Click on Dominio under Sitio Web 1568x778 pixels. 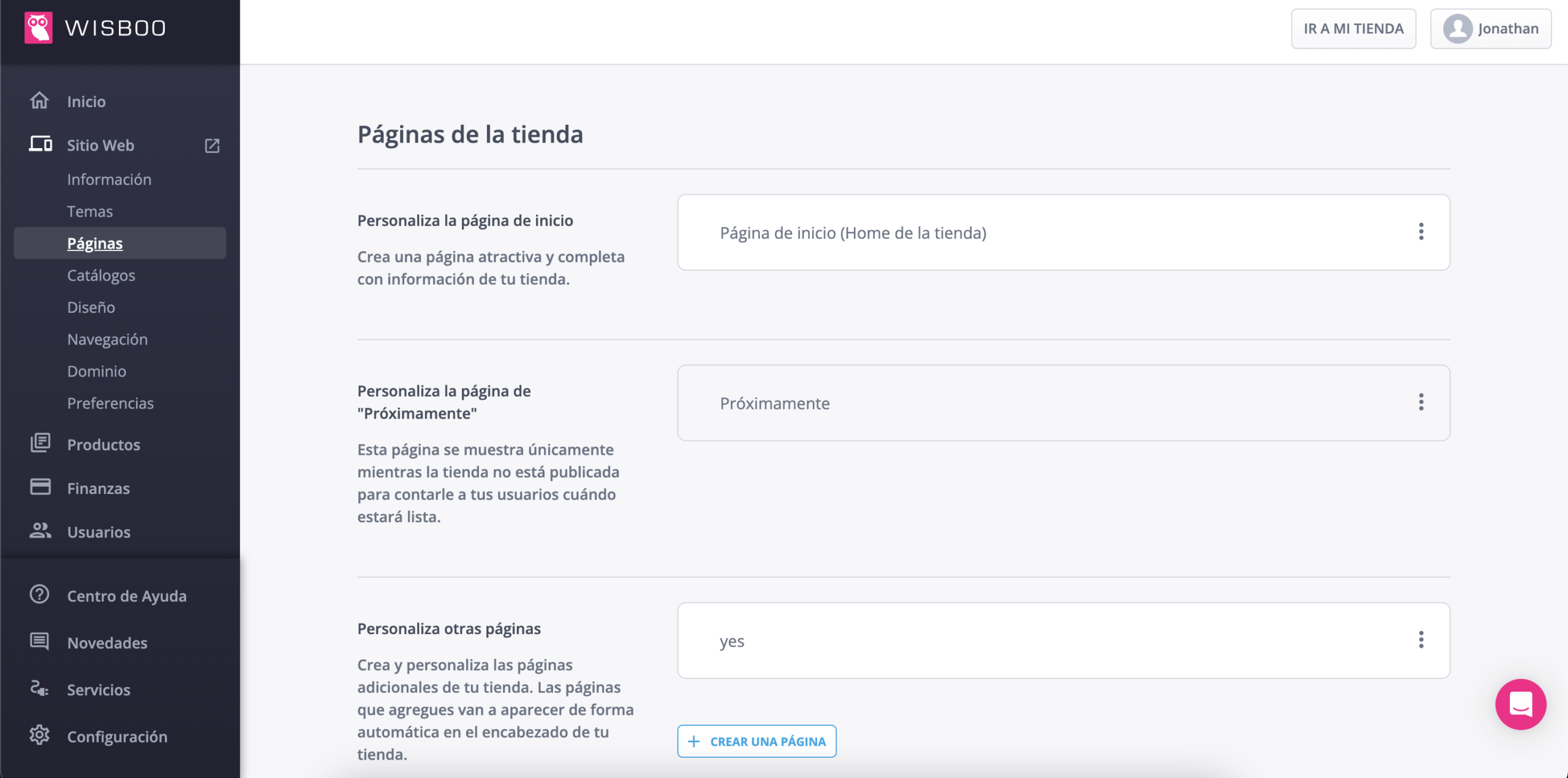coord(97,371)
